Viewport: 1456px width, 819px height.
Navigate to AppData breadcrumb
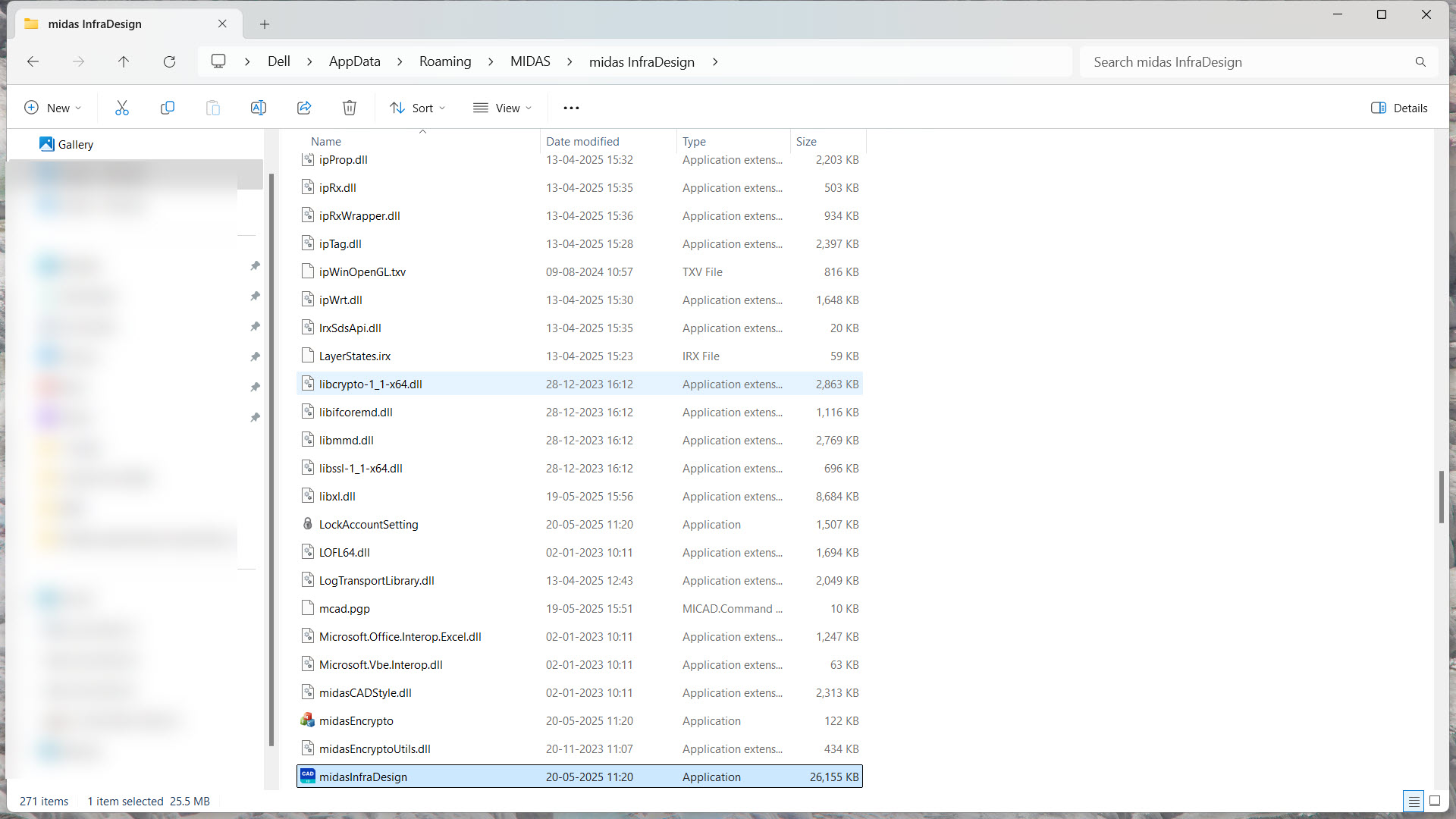(x=355, y=61)
